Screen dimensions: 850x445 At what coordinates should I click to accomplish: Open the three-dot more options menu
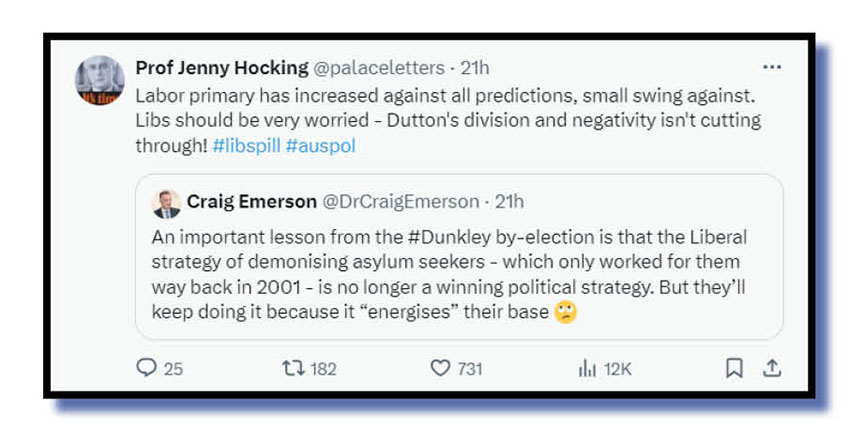(771, 68)
